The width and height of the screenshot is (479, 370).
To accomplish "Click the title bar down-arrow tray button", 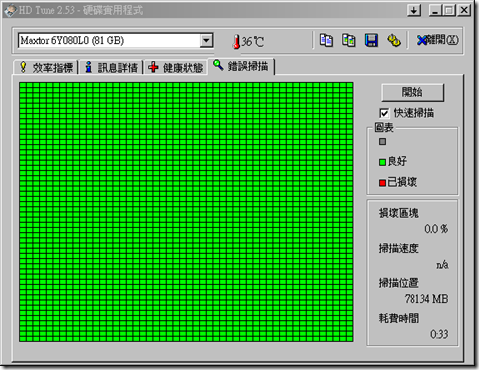I will [x=414, y=11].
